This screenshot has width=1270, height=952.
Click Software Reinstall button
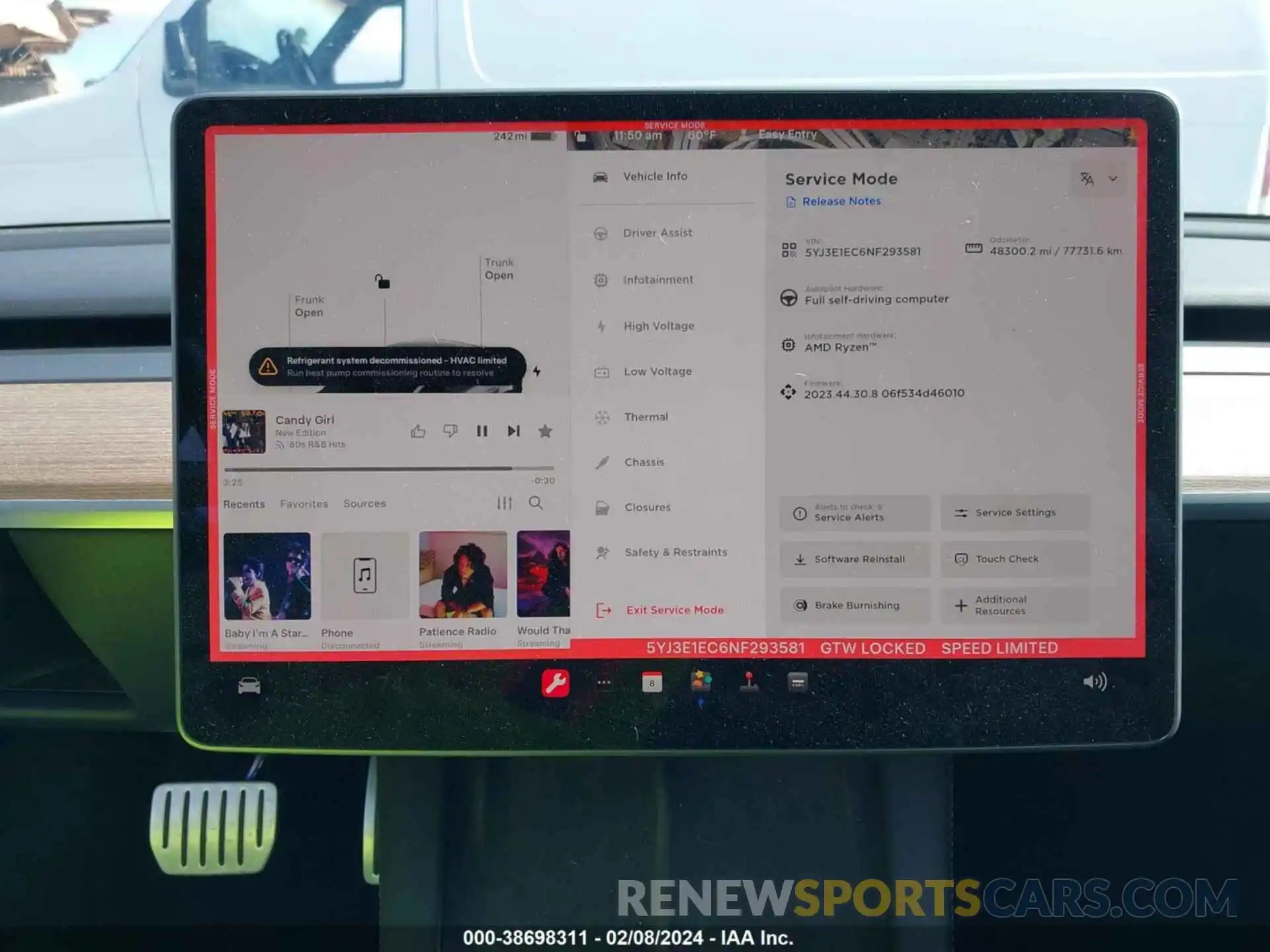point(855,559)
